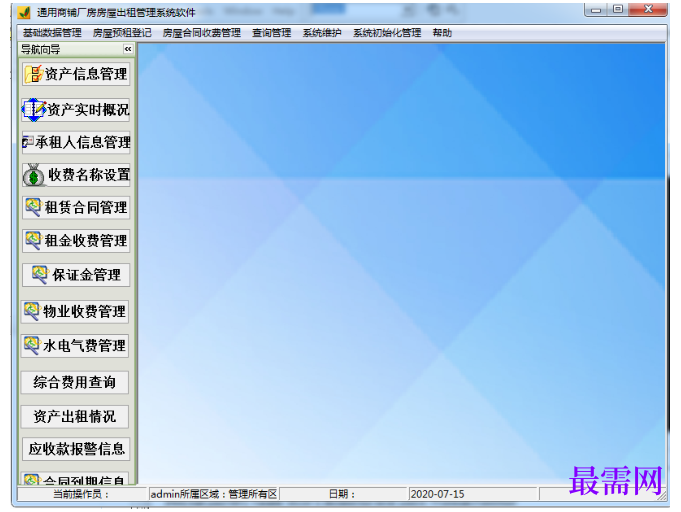View 应收款报警信息

(76, 449)
